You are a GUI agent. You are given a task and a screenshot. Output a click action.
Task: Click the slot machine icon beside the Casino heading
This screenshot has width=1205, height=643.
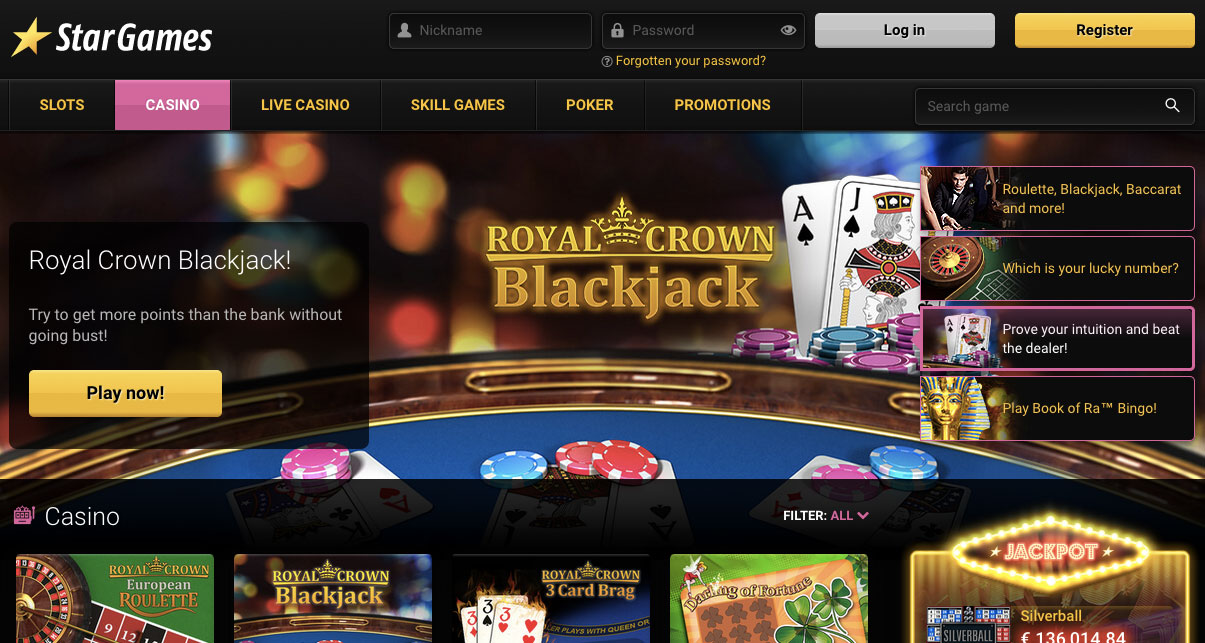coord(24,516)
